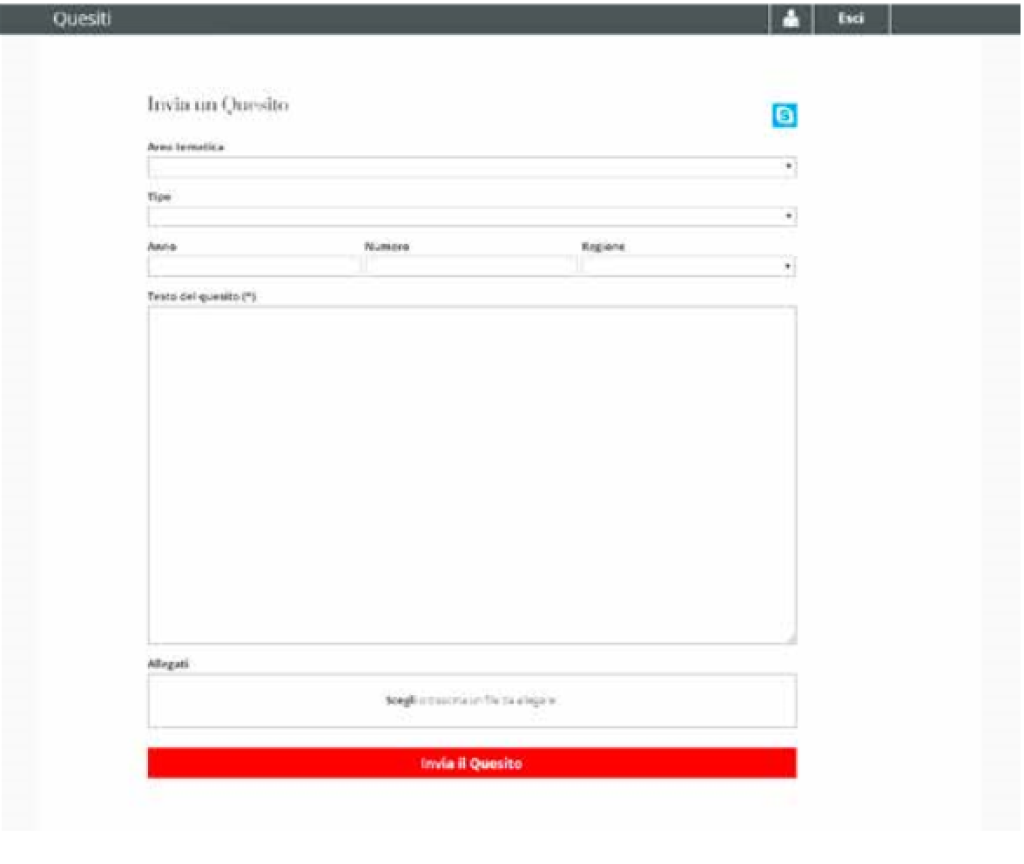
Task: Click the Allegati section label
Action: [168, 663]
